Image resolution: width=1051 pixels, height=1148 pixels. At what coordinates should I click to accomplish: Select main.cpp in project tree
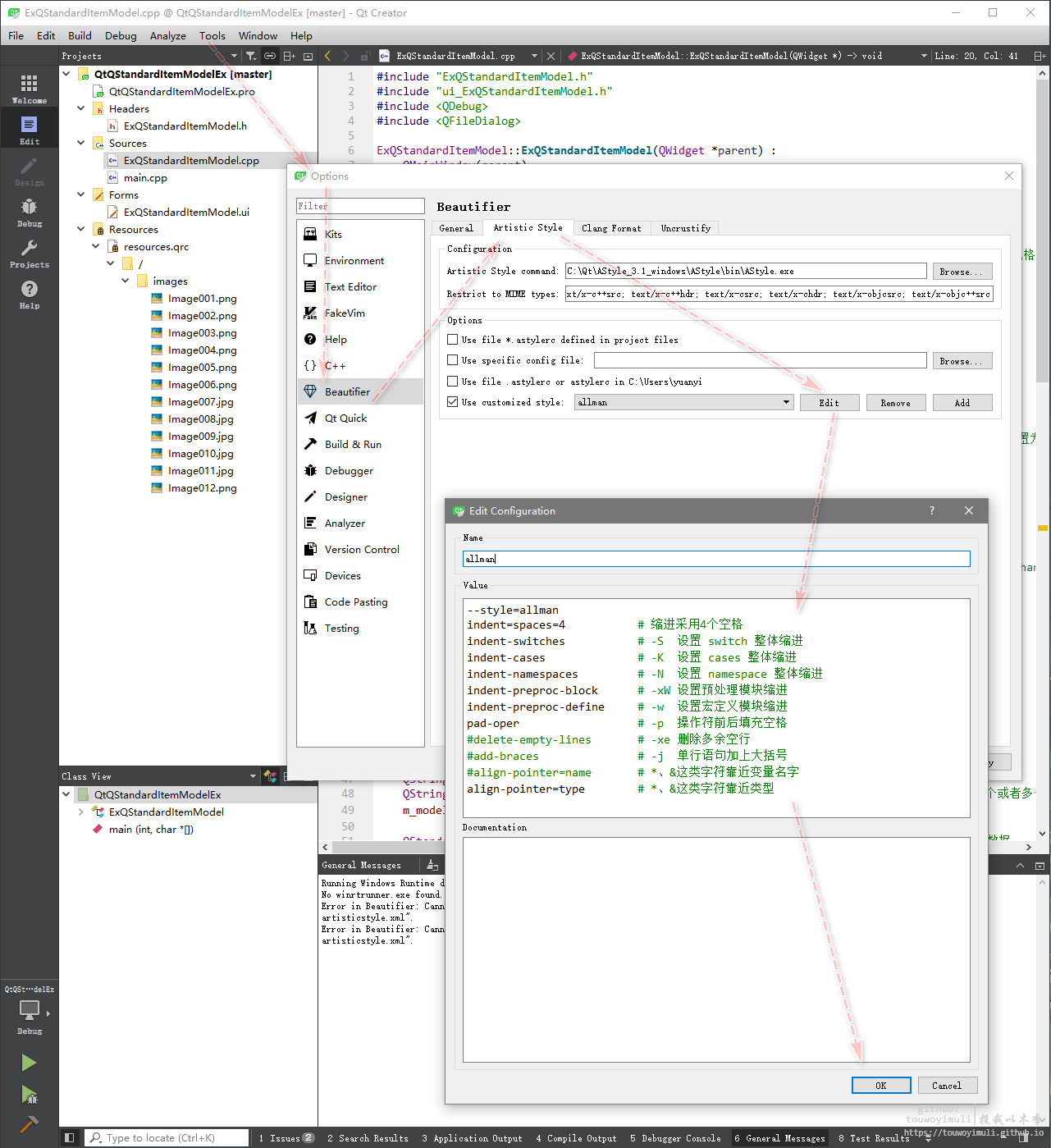[x=144, y=177]
